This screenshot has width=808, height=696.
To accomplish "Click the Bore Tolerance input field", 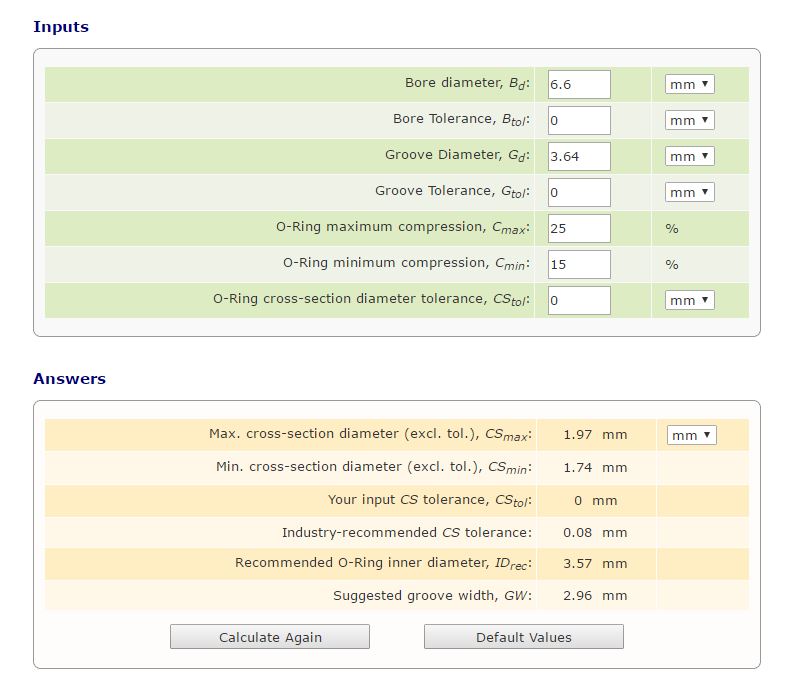I will pyautogui.click(x=579, y=121).
